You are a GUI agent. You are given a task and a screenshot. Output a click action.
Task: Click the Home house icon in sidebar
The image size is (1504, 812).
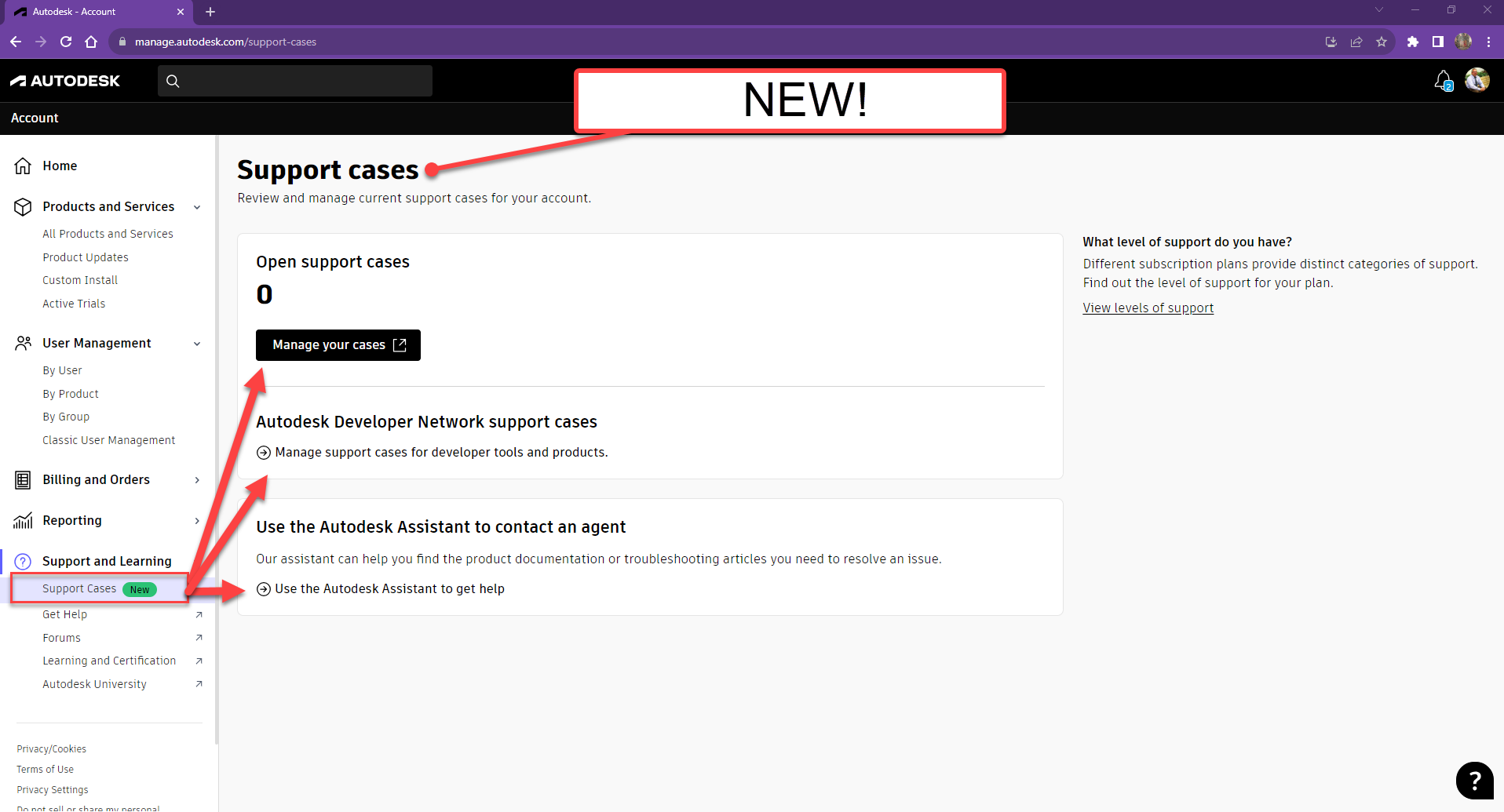pos(24,166)
